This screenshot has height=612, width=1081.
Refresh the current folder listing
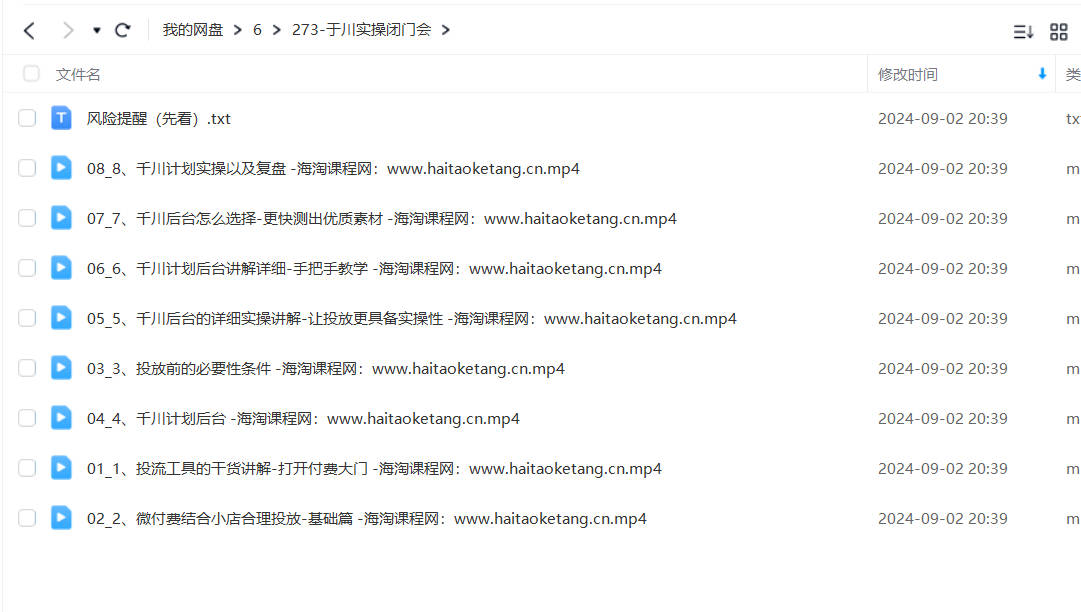tap(123, 30)
